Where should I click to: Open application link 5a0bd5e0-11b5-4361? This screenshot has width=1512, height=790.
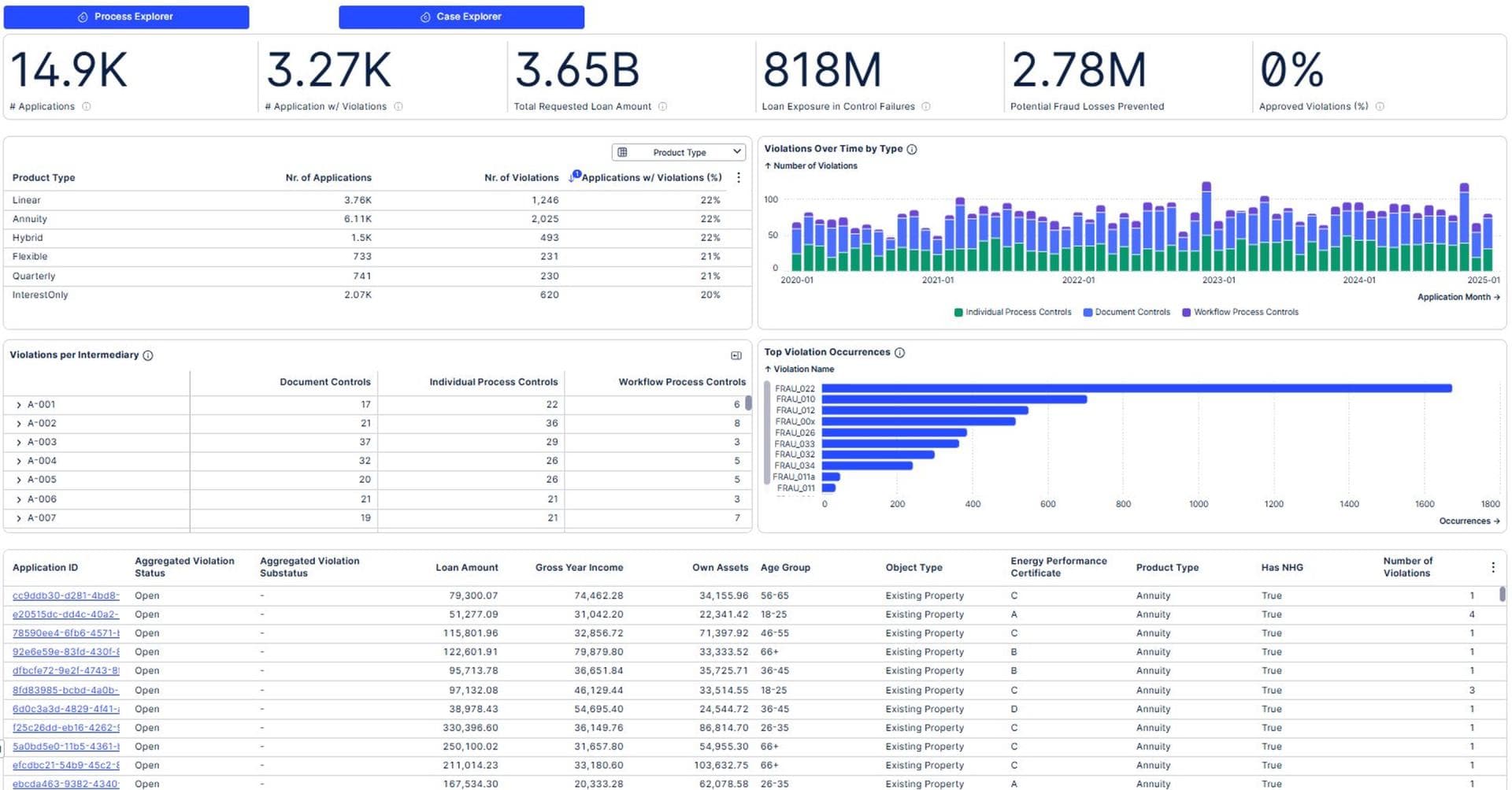tap(66, 747)
